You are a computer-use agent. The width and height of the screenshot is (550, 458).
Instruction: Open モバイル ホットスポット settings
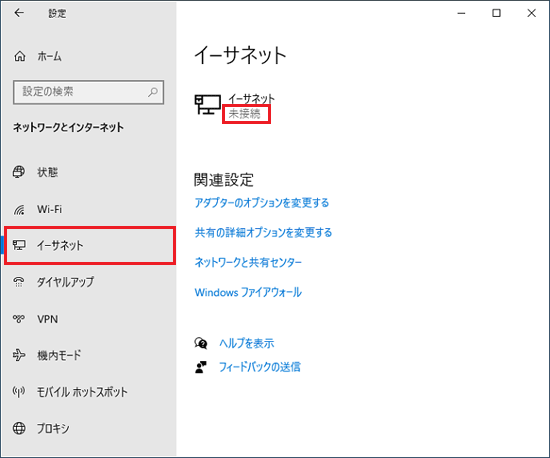click(x=82, y=392)
